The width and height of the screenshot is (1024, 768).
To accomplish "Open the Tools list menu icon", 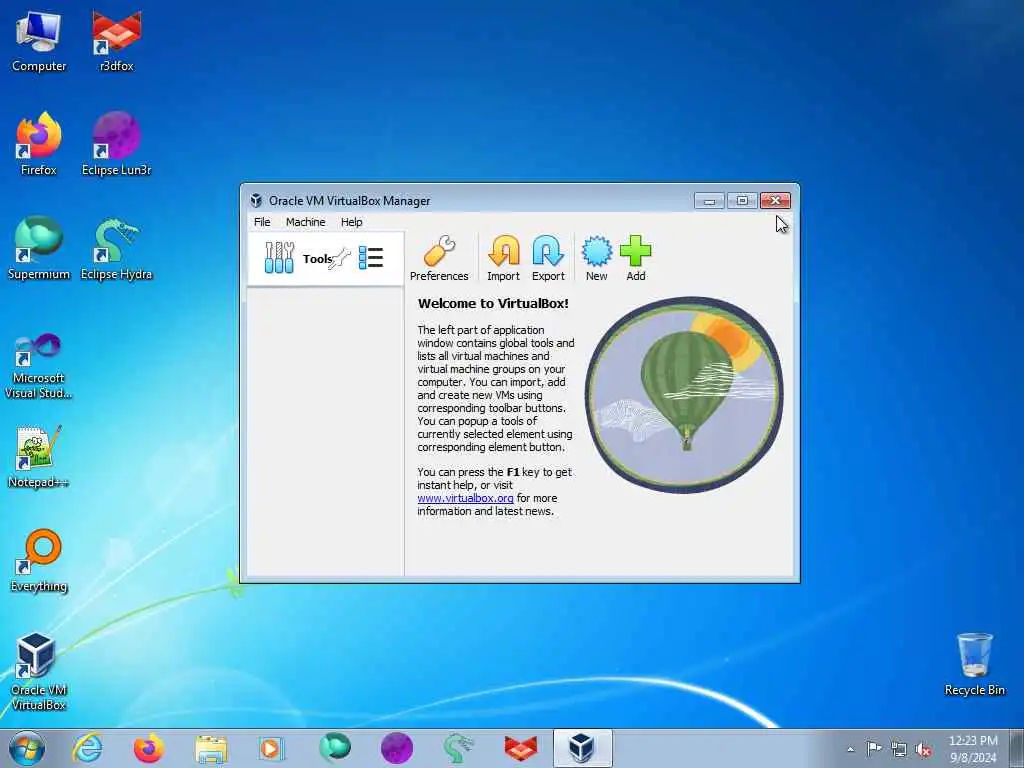I will (371, 258).
